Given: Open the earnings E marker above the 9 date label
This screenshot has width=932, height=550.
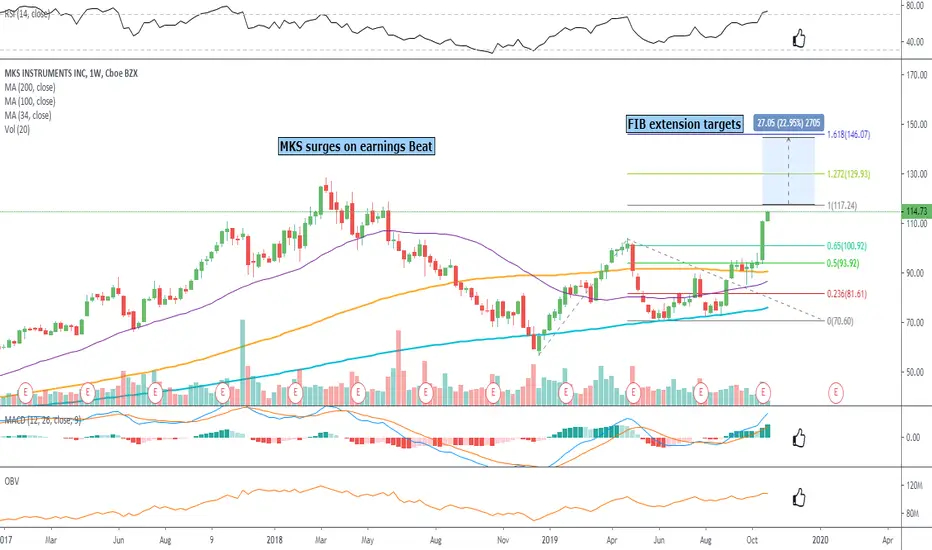Looking at the screenshot, I should pyautogui.click(x=222, y=392).
